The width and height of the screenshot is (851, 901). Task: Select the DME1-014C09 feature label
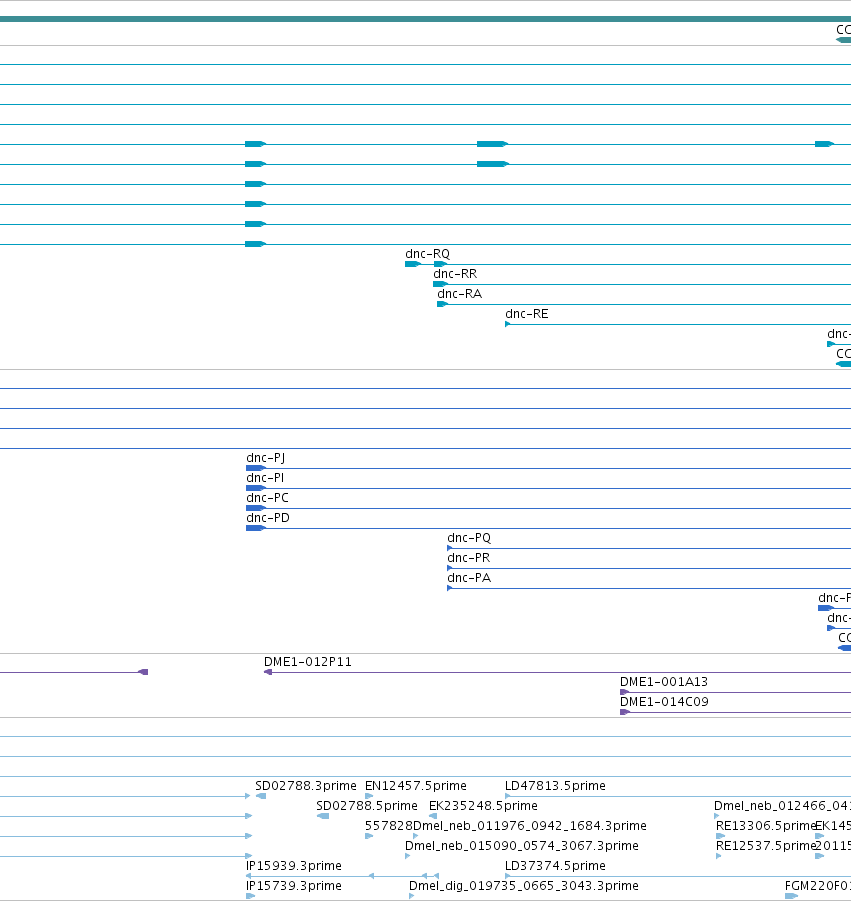(x=664, y=702)
